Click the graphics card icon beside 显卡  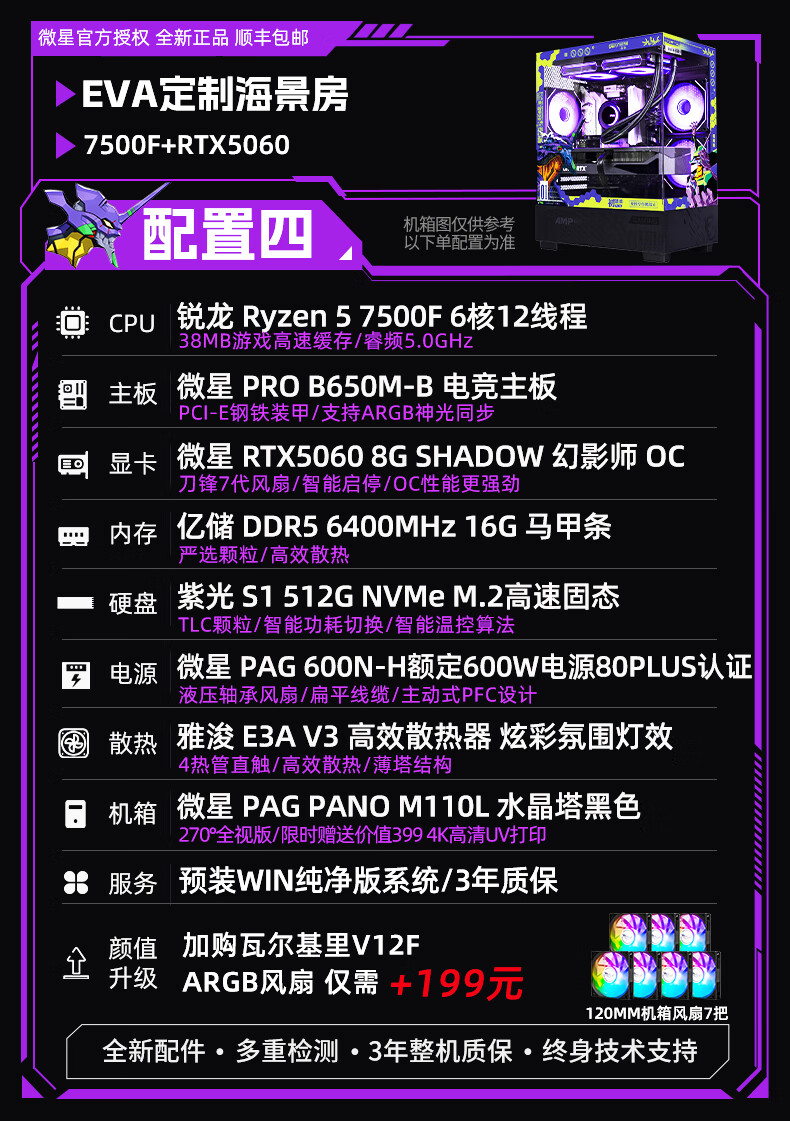point(73,465)
